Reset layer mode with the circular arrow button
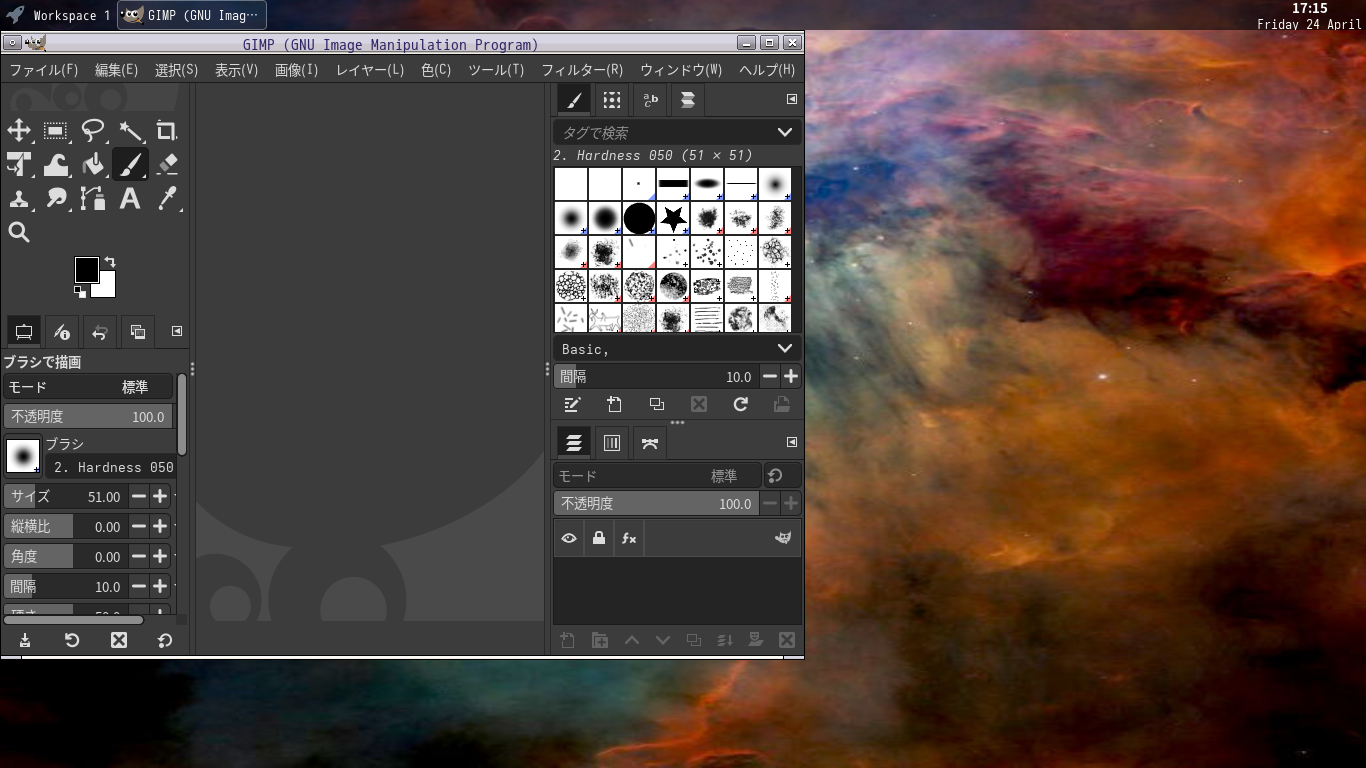This screenshot has width=1366, height=768. coord(776,476)
